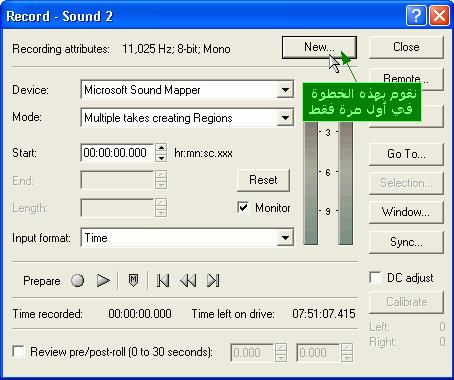Click the Go to End transport icon
This screenshot has height=380, width=454.
pyautogui.click(x=213, y=280)
